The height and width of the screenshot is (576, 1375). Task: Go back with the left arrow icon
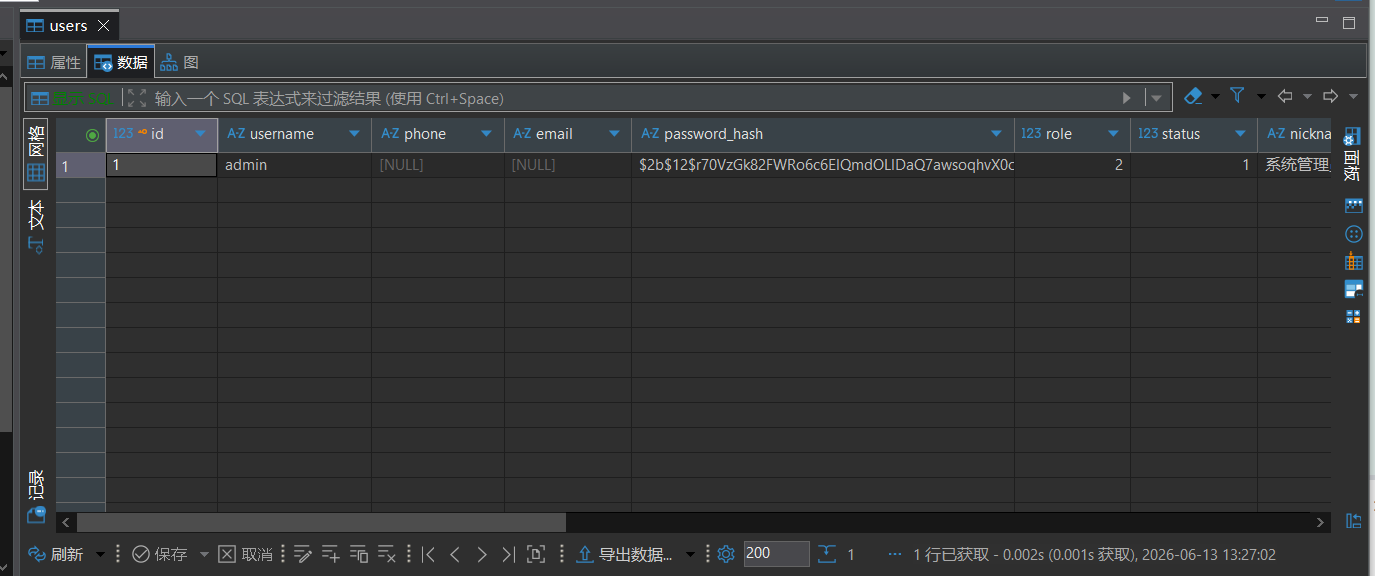click(x=1285, y=96)
